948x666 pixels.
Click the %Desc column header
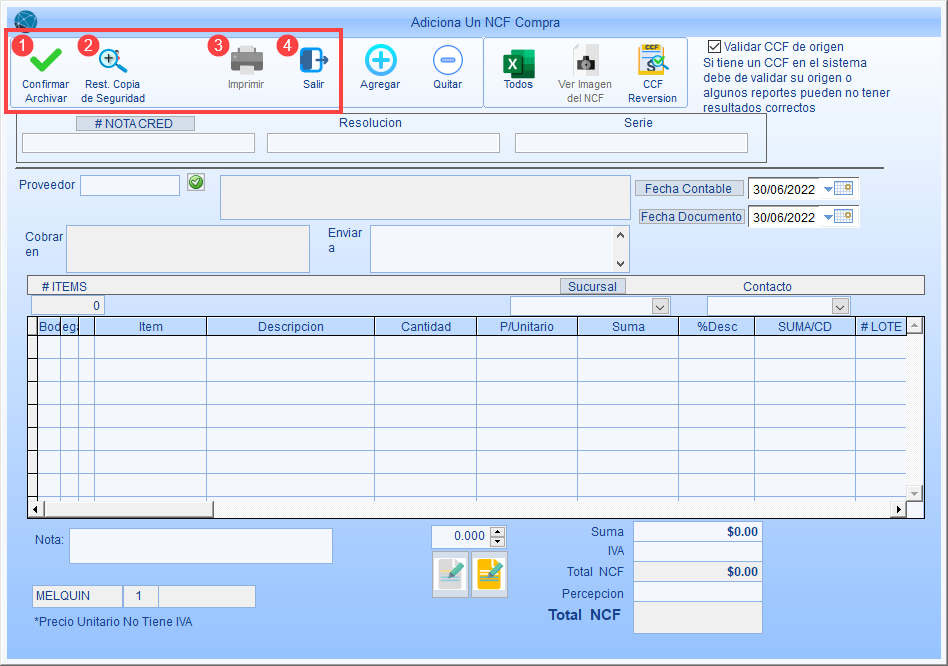click(x=717, y=326)
